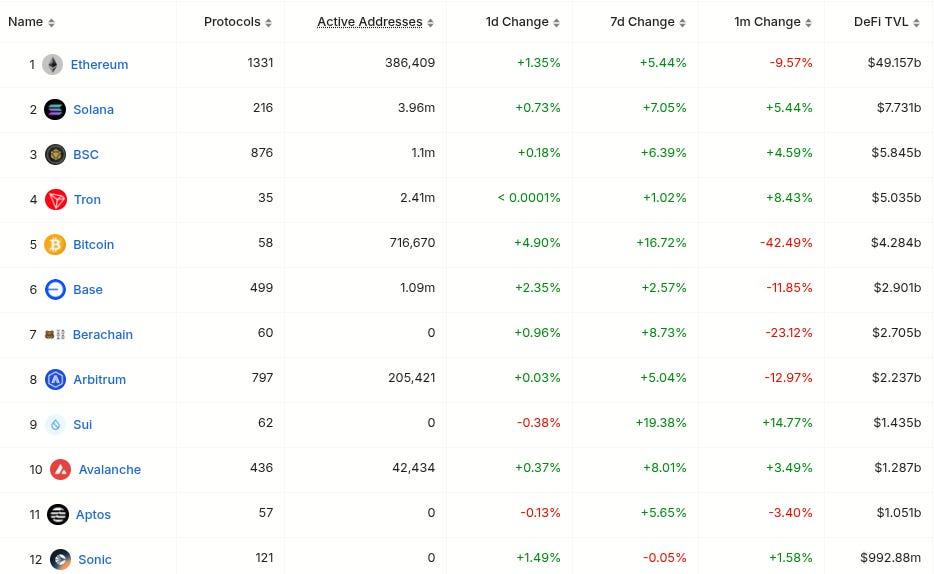Click Bitcoin's DeFi TVL value $4.284b
This screenshot has height=574, width=934.
(x=894, y=244)
